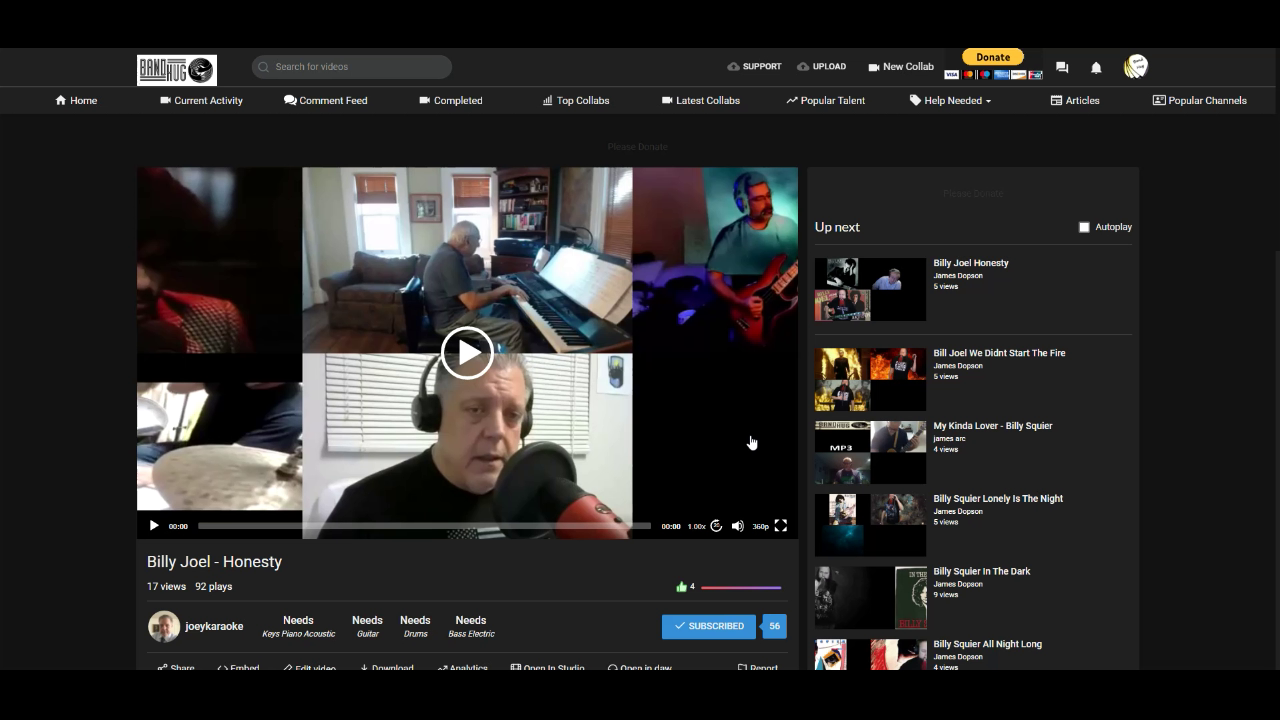This screenshot has height=720, width=1280.
Task: Click the Popular Channels icon
Action: click(1159, 100)
